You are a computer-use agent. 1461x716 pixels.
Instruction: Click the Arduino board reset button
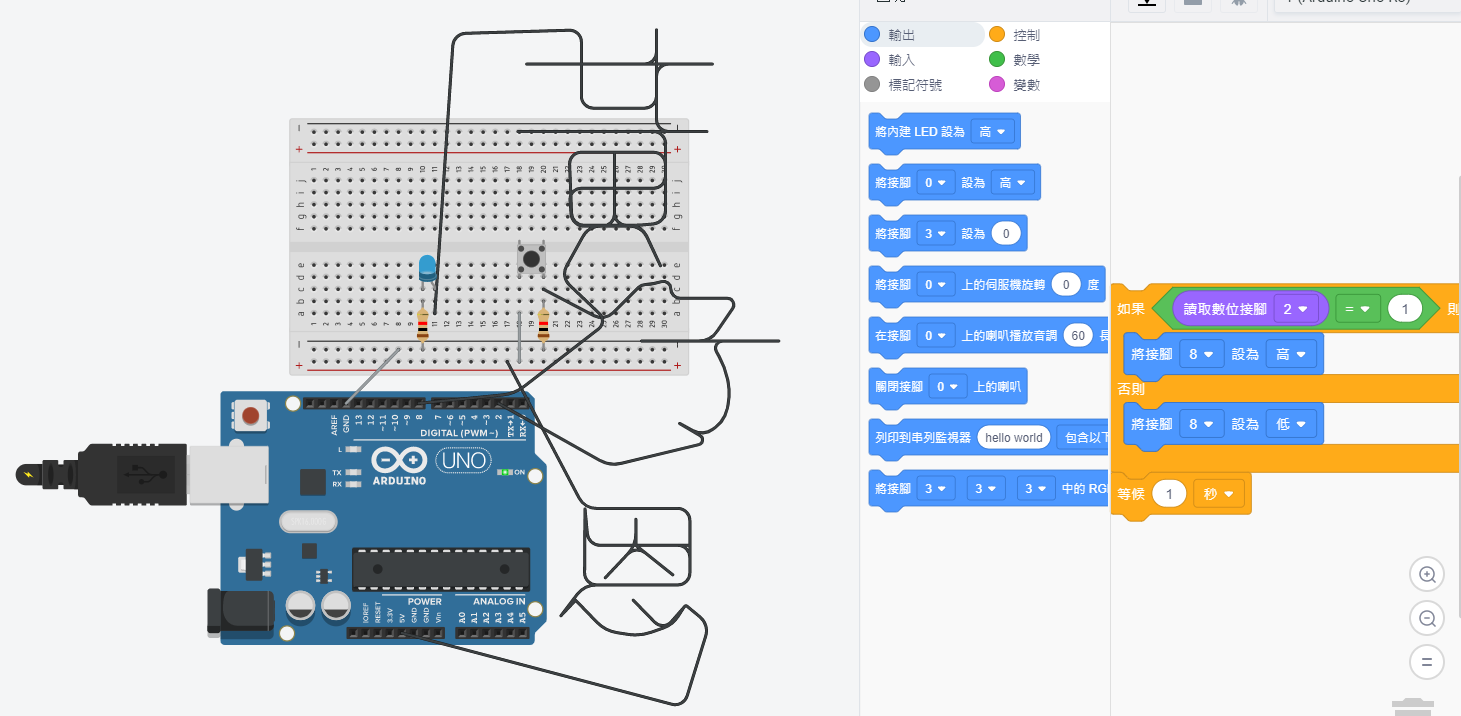coord(251,415)
